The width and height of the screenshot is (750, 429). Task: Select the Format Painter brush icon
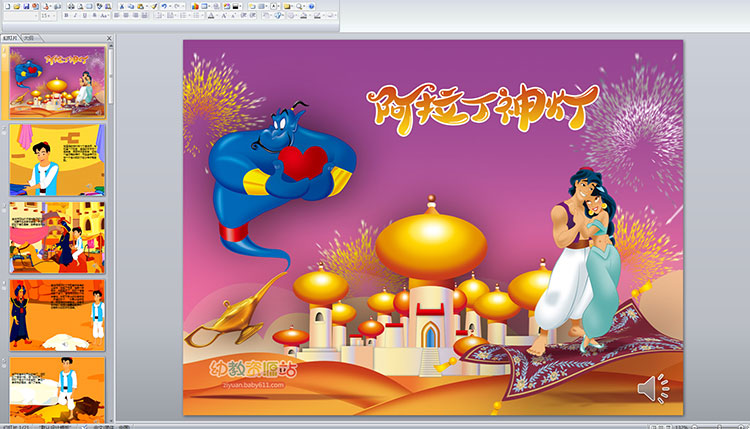point(154,6)
